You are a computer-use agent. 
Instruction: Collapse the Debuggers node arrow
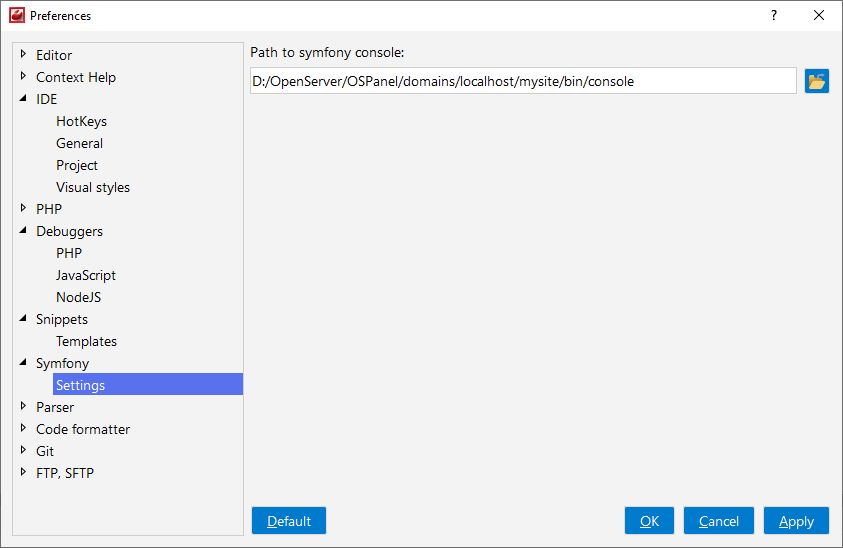23,230
